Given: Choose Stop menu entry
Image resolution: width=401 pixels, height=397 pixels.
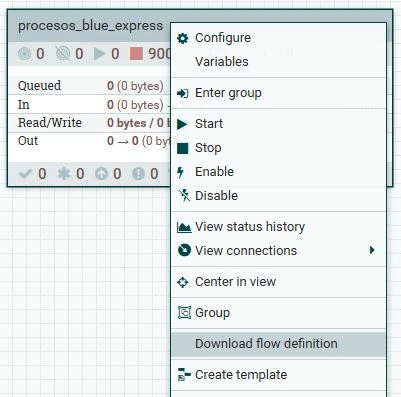Looking at the screenshot, I should click(x=279, y=148).
